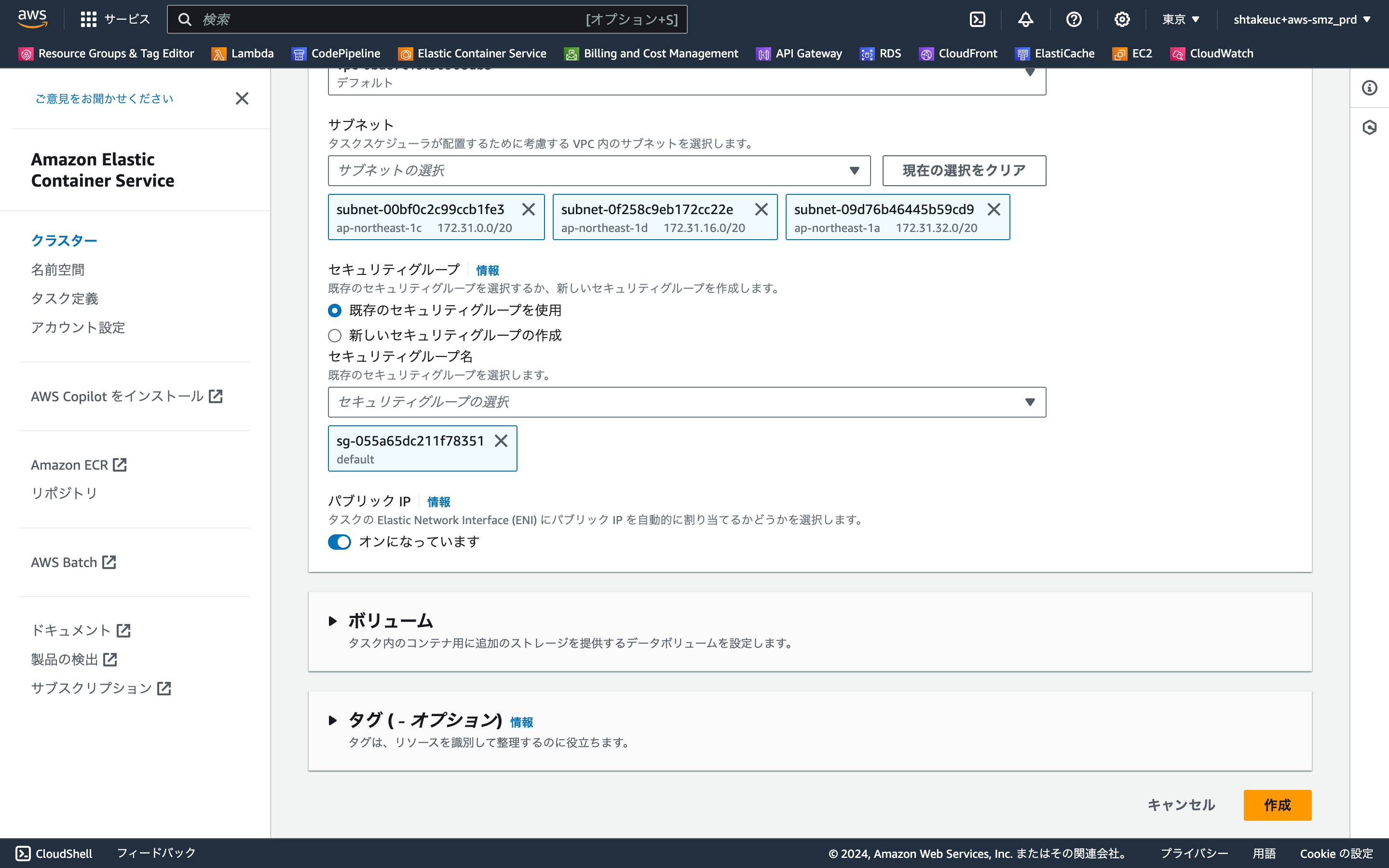Select use existing security group radio
Image resolution: width=1389 pixels, height=868 pixels.
(x=335, y=311)
